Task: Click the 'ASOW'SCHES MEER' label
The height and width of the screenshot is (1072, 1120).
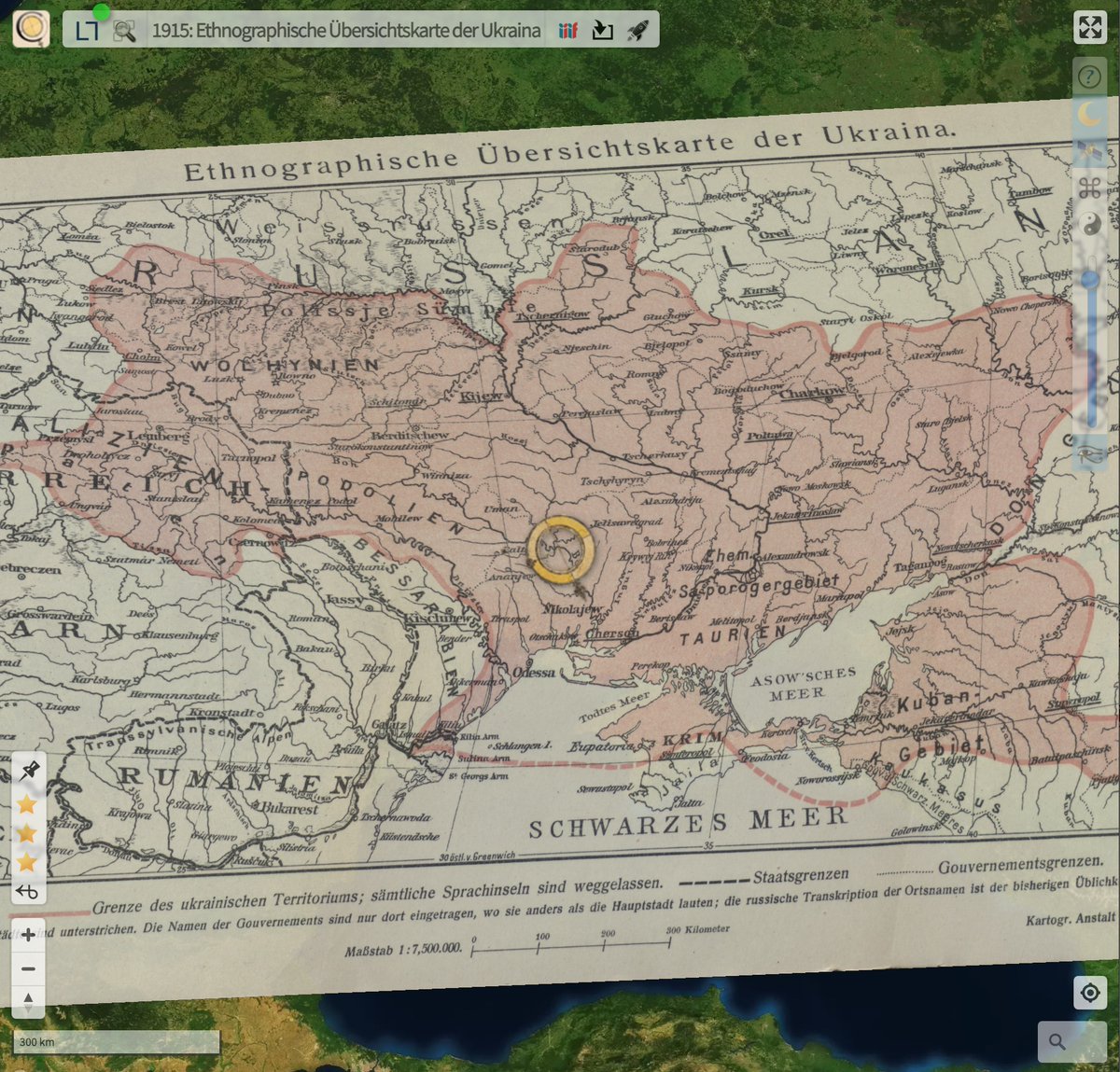Action: click(x=802, y=684)
